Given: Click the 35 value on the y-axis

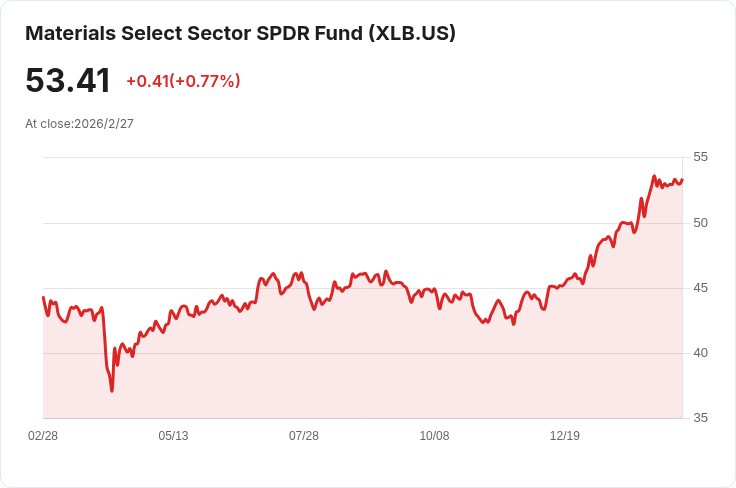Looking at the screenshot, I should (700, 418).
